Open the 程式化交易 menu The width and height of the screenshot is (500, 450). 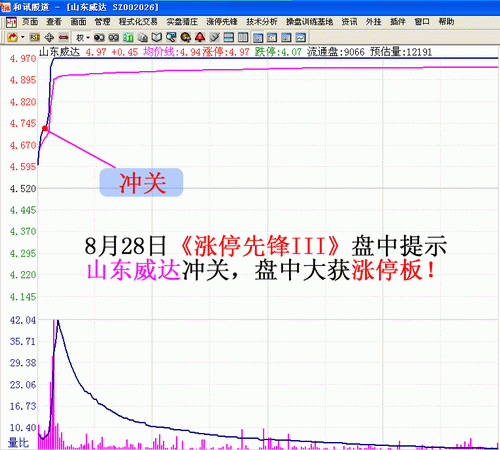pos(138,22)
